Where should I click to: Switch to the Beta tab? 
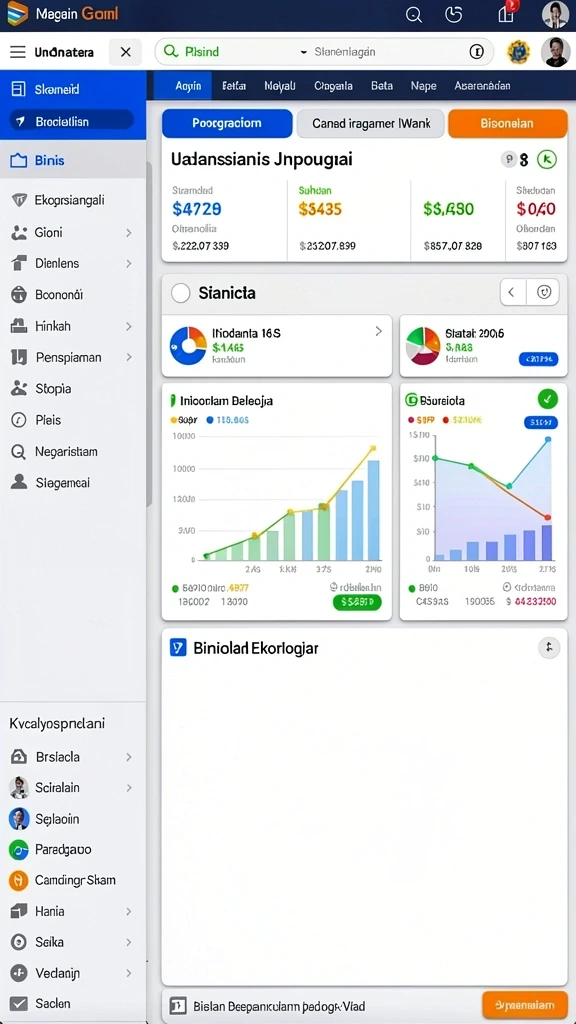coord(381,86)
